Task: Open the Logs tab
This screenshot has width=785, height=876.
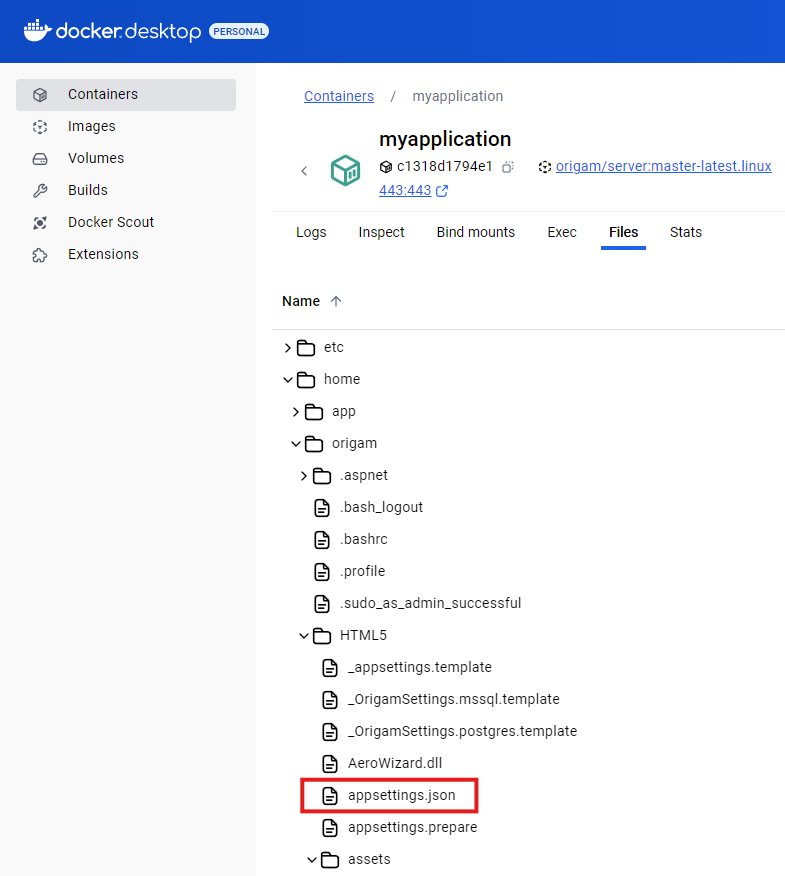Action: click(x=311, y=232)
